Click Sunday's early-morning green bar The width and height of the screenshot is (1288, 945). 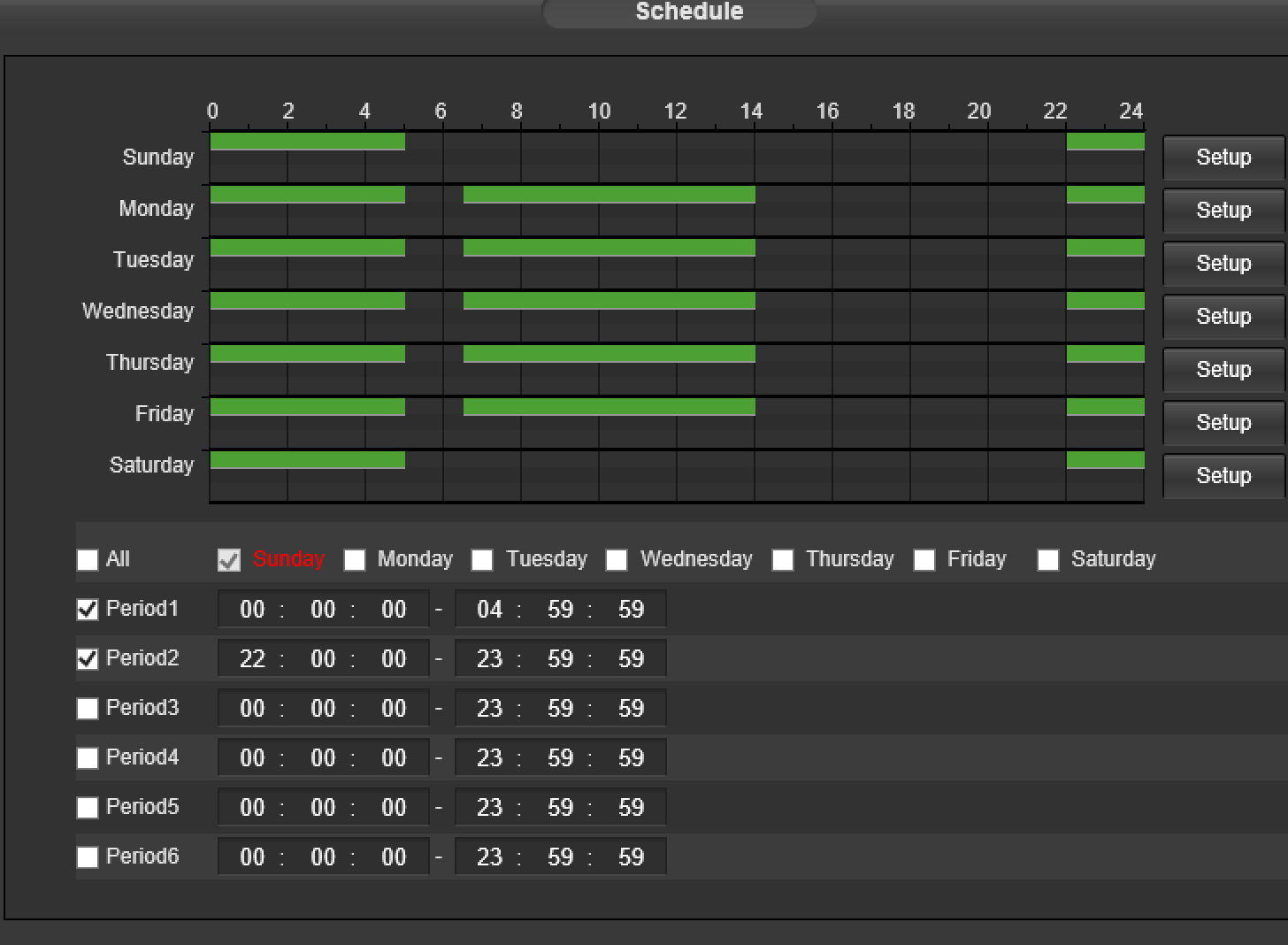tap(307, 142)
